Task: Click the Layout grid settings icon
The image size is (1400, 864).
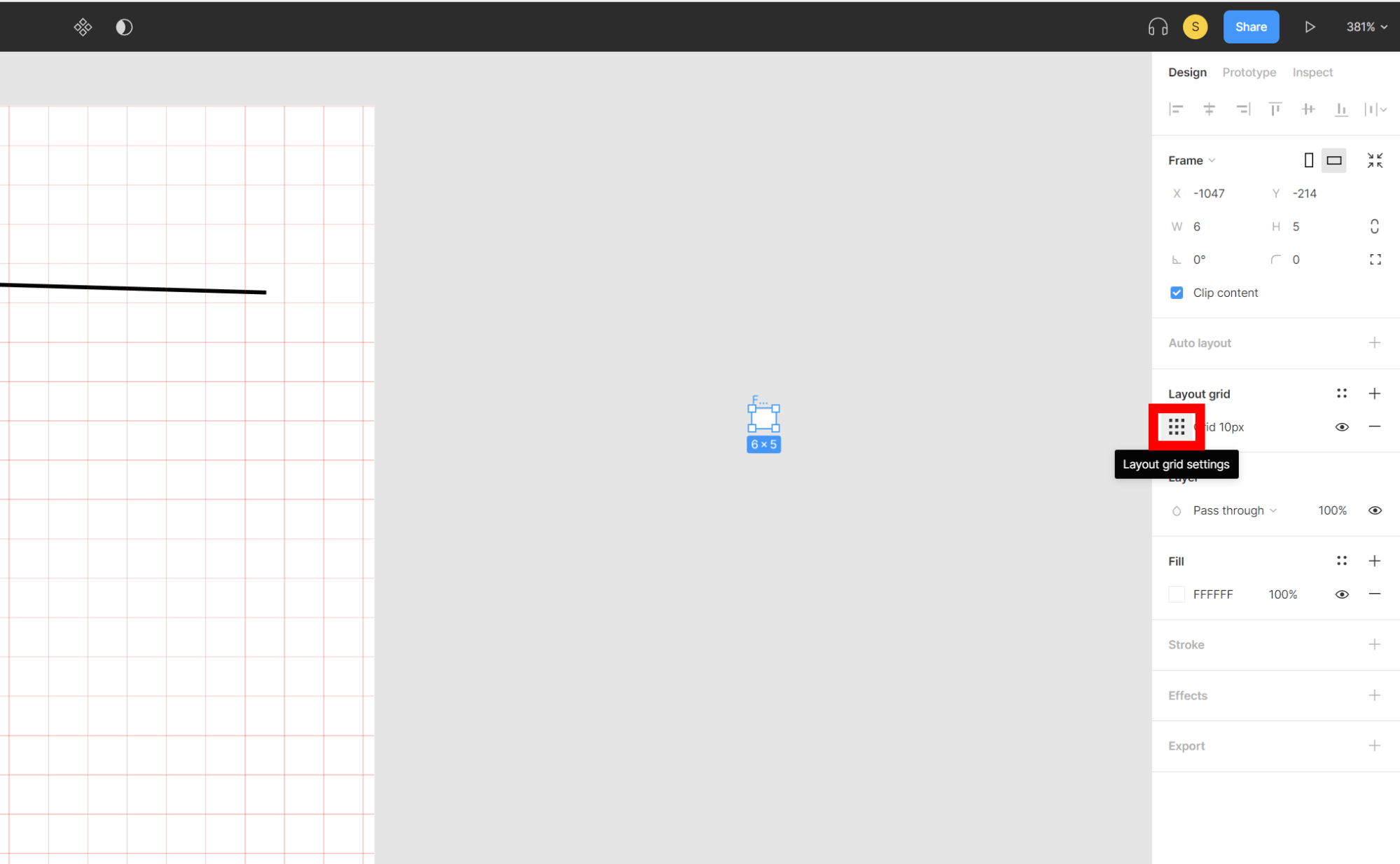Action: click(x=1177, y=427)
